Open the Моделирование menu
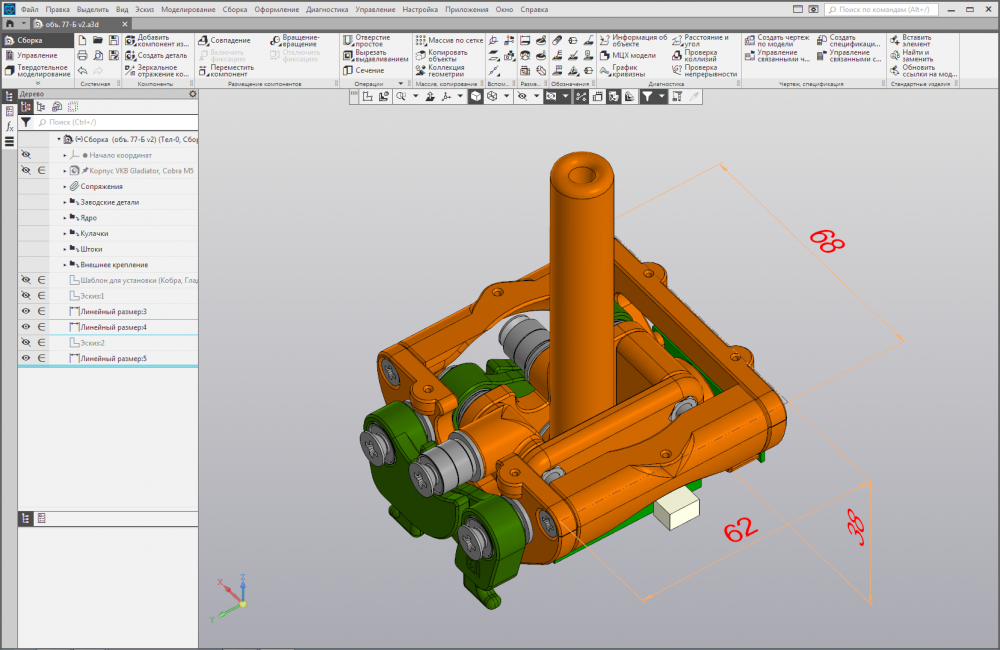 (x=190, y=9)
